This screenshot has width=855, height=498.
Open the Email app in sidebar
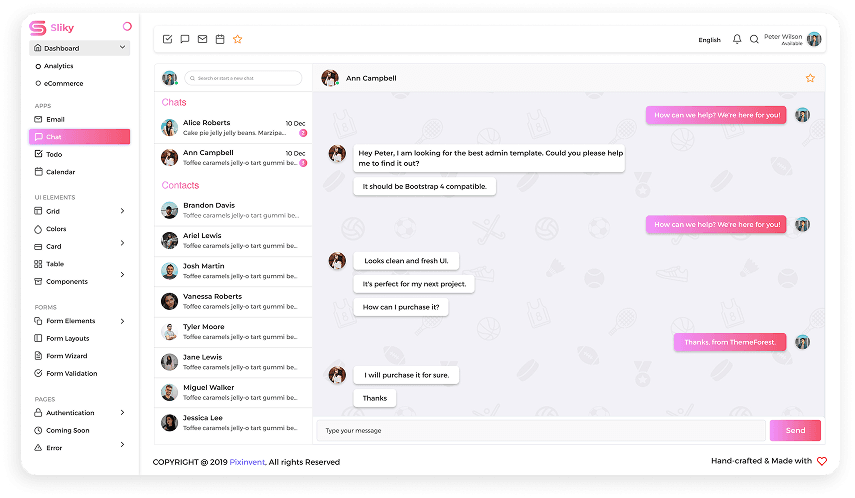(x=55, y=119)
